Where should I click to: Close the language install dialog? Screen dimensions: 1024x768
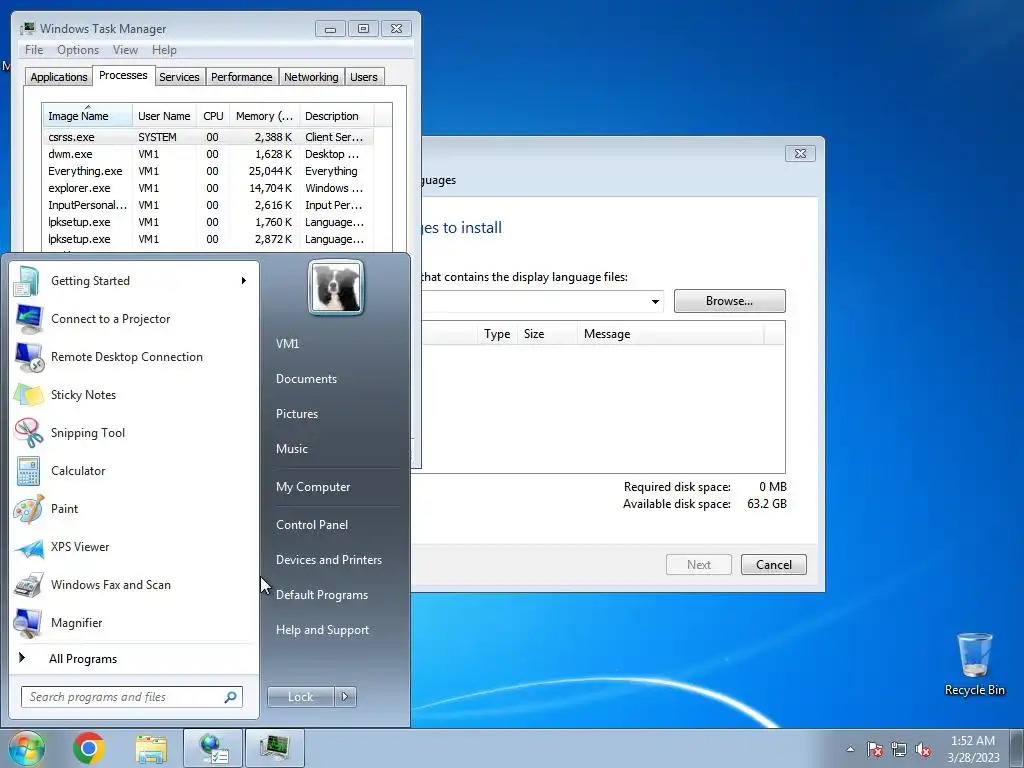(800, 153)
